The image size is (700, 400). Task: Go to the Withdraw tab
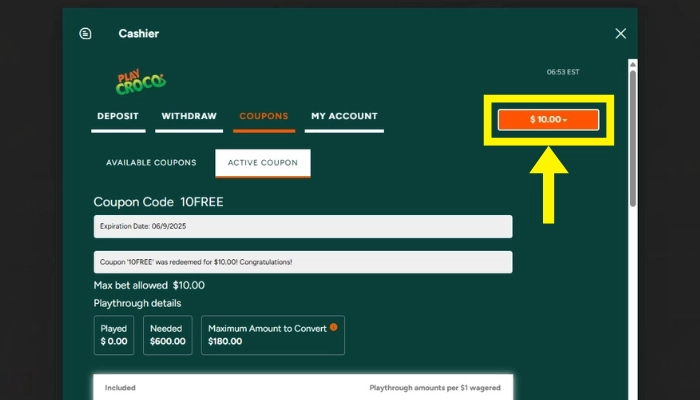[x=189, y=116]
